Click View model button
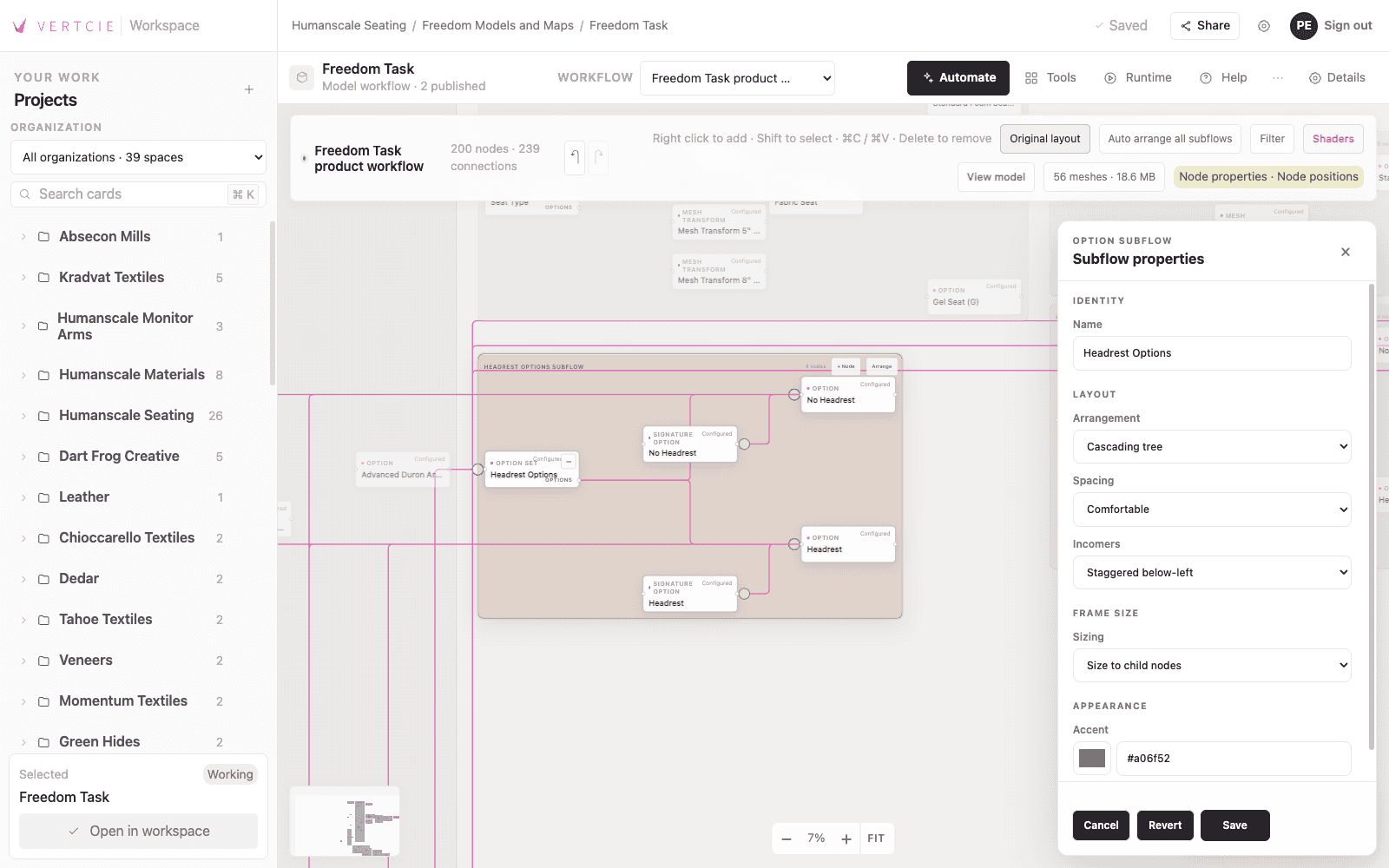The image size is (1389, 868). click(996, 177)
